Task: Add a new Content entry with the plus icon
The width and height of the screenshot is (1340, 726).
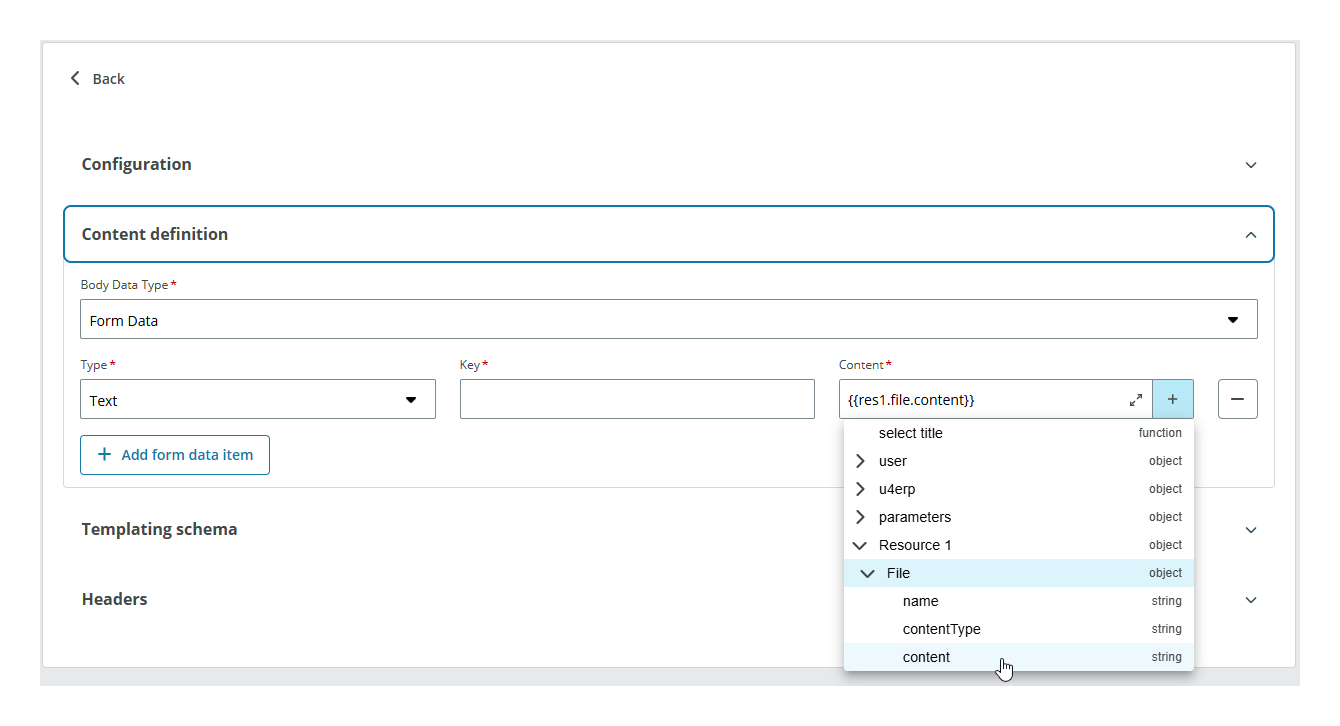Action: [x=1172, y=398]
